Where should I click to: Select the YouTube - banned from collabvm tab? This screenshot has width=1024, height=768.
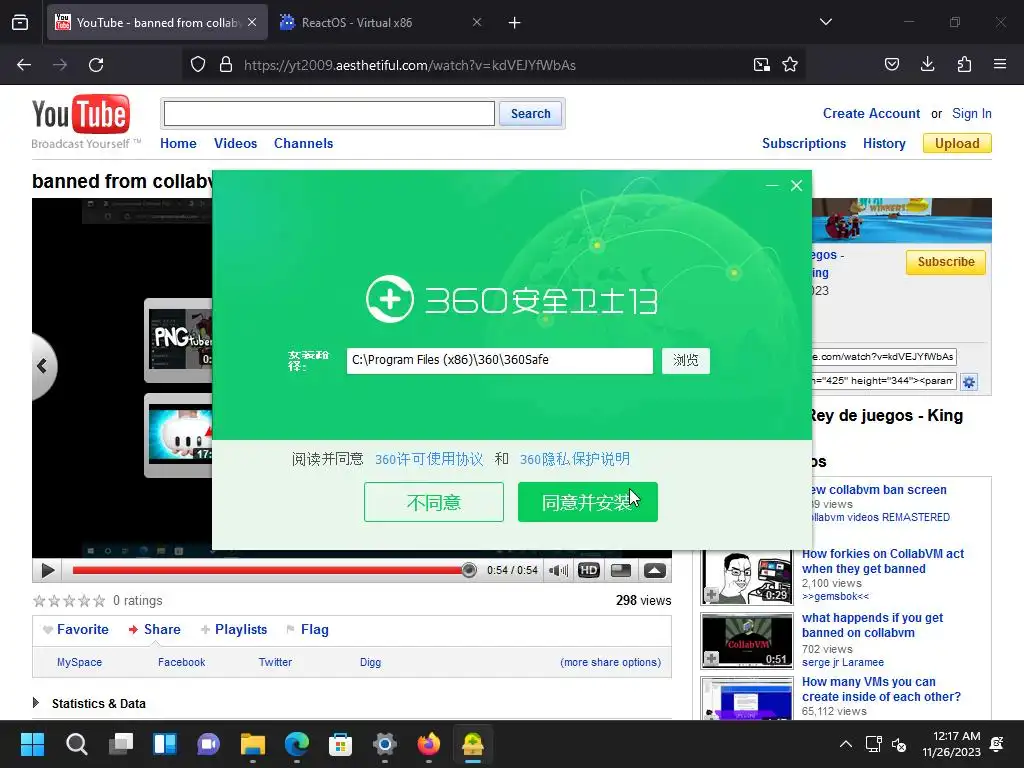[157, 22]
